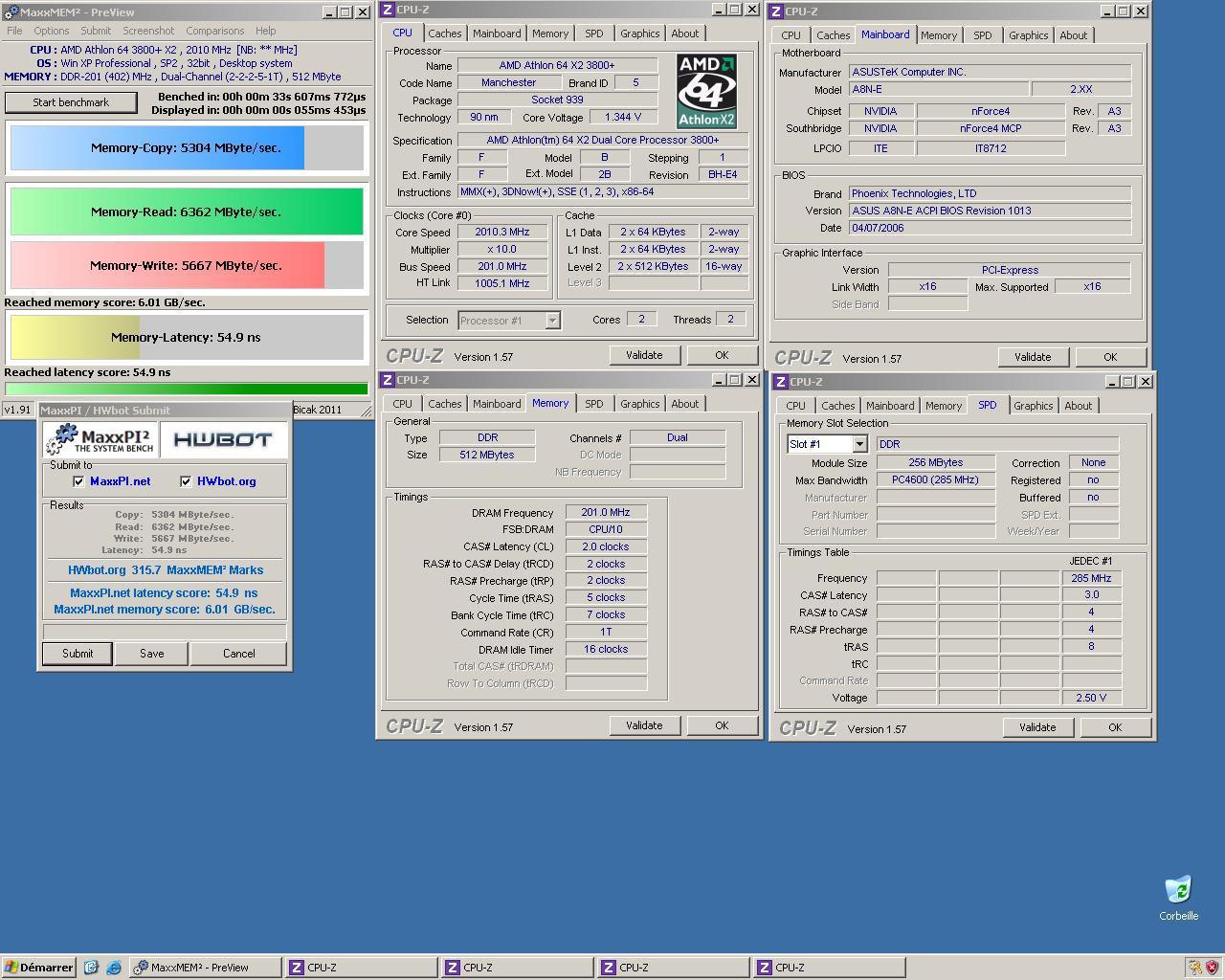Click the HWbot.org 315.7 MaxxMEM² Marks text
Screen dimensions: 1225x980
click(x=165, y=570)
